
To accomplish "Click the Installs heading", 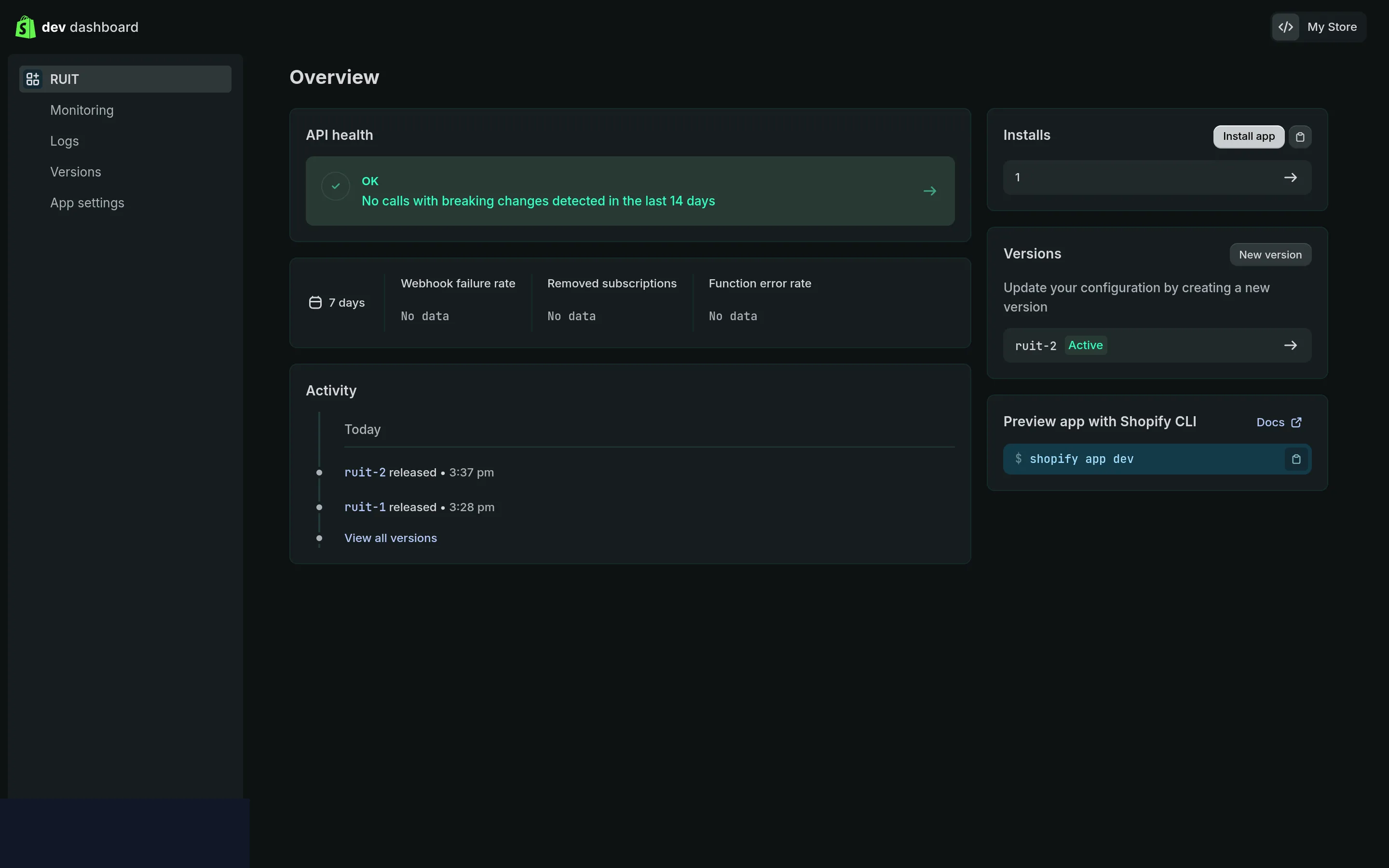I will [1027, 136].
